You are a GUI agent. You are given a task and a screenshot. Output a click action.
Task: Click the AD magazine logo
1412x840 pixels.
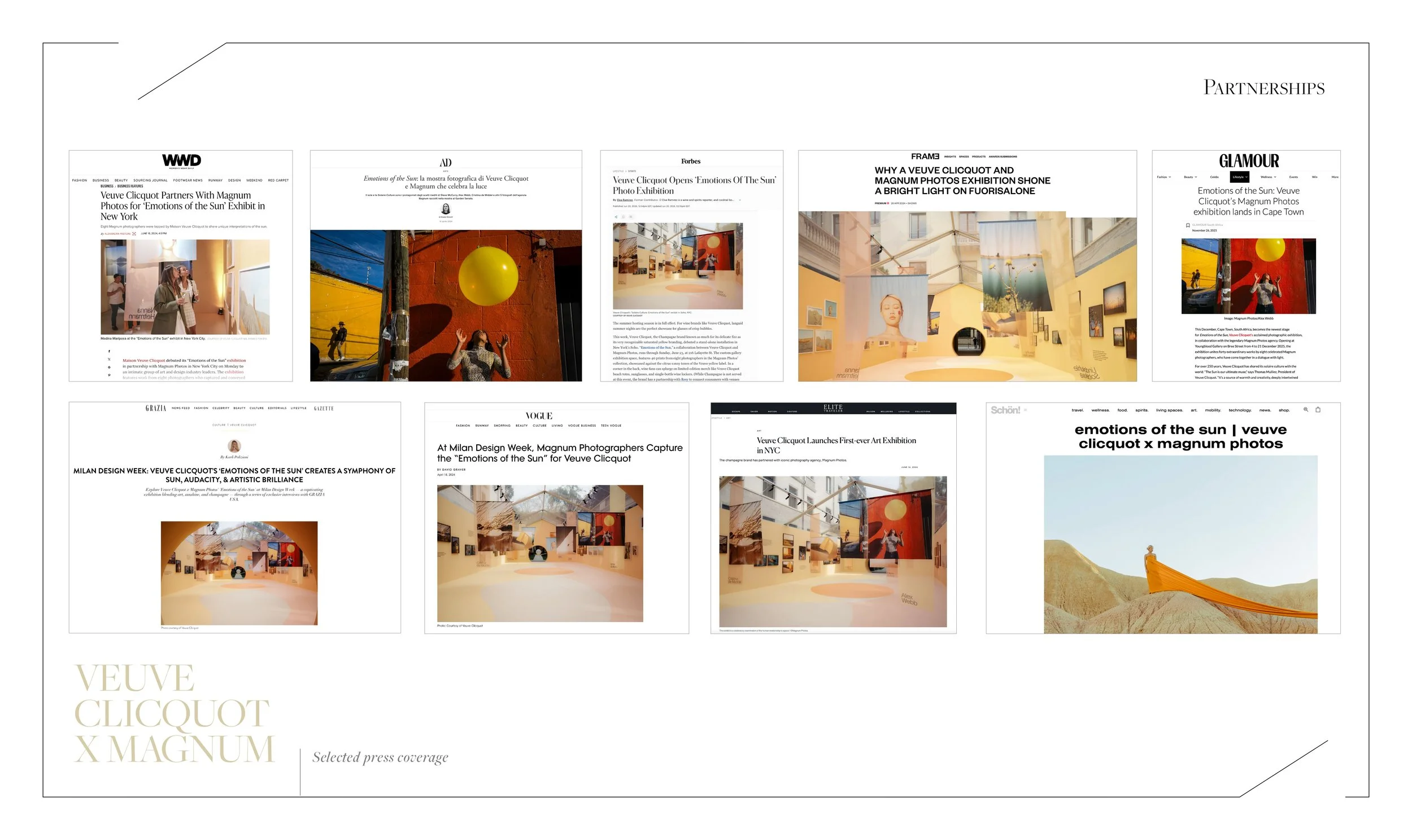click(x=446, y=163)
